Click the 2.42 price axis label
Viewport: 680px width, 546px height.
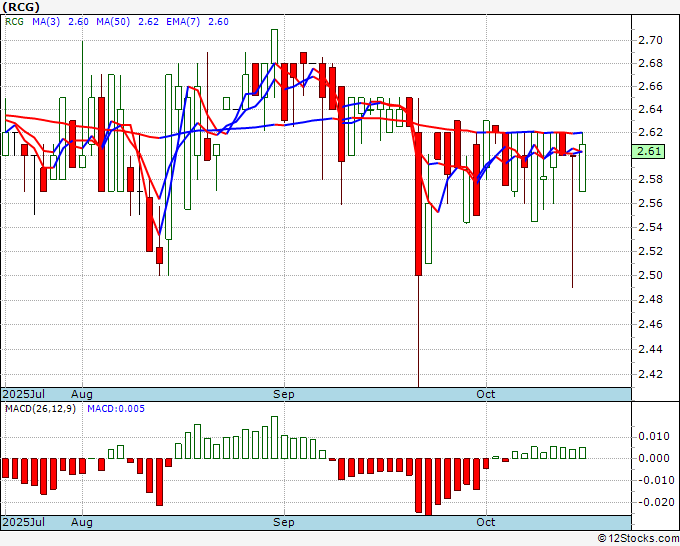coord(651,374)
